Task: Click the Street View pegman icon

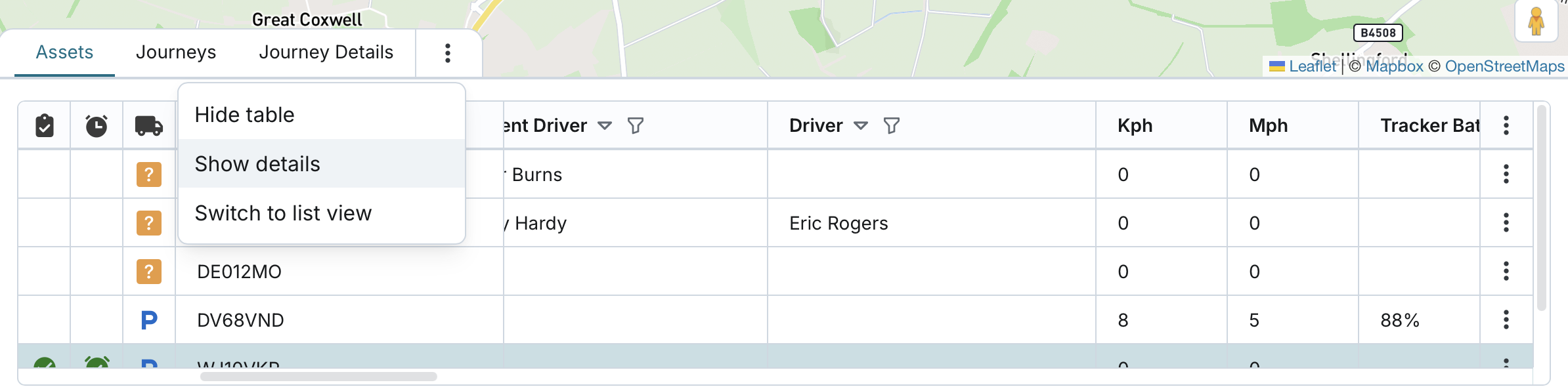Action: (x=1536, y=22)
